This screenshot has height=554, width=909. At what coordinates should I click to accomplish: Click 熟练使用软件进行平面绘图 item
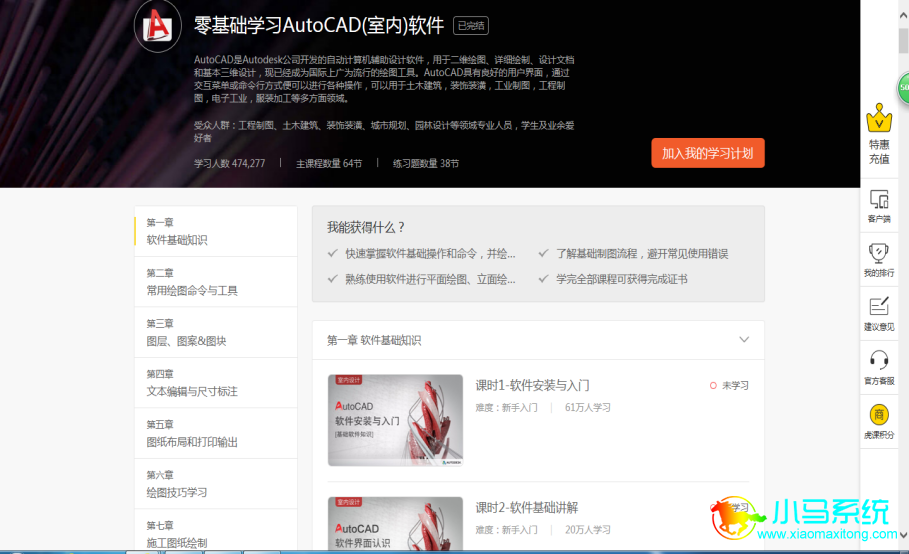[x=430, y=279]
